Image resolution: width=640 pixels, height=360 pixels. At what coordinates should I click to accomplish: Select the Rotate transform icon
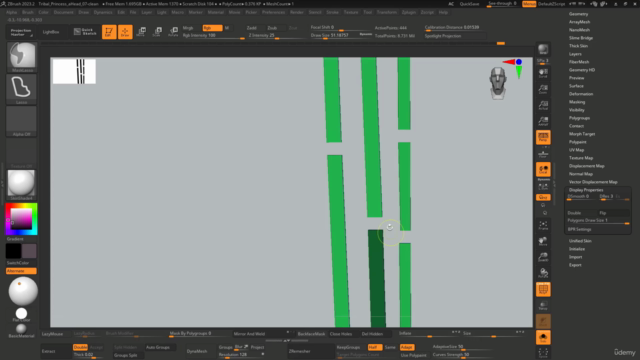[x=173, y=32]
